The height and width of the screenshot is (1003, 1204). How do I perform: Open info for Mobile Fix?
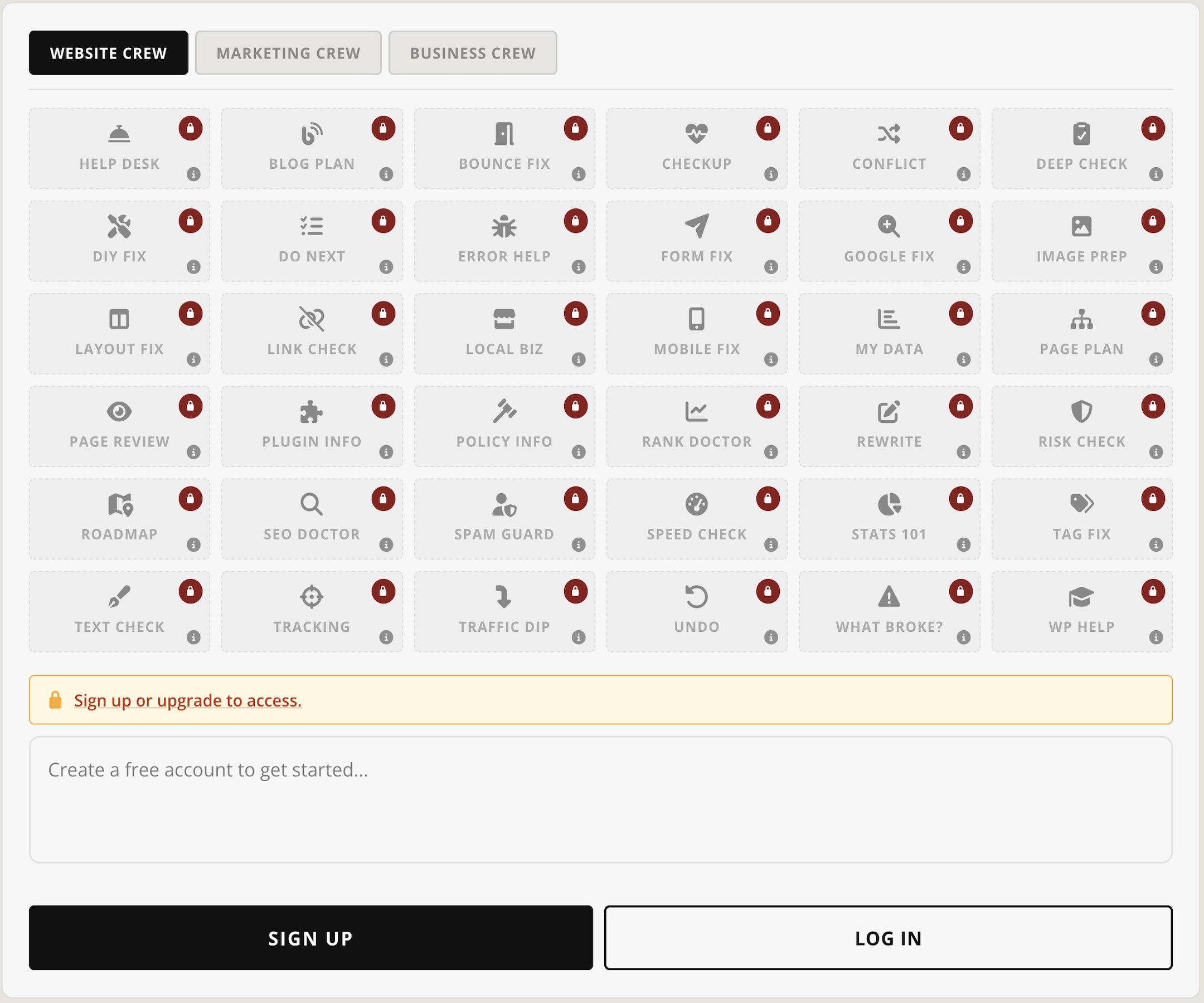771,359
